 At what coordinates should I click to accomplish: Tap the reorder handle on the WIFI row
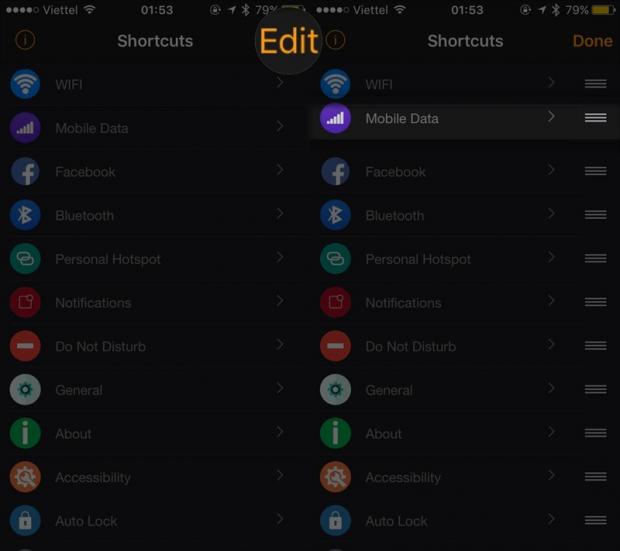point(595,83)
